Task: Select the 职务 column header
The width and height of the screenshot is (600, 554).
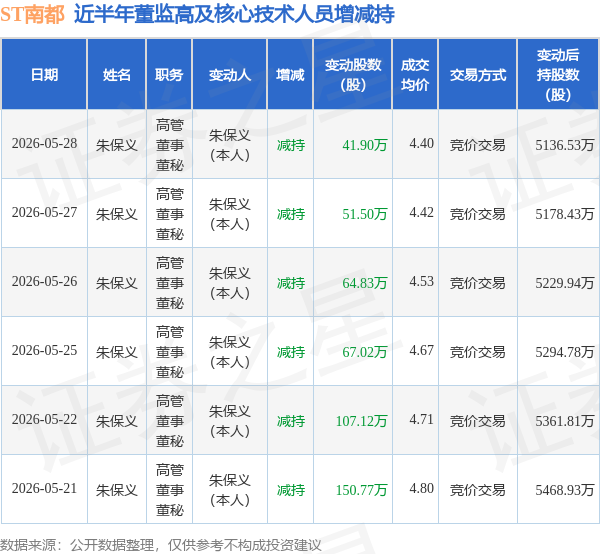Action: pos(169,75)
